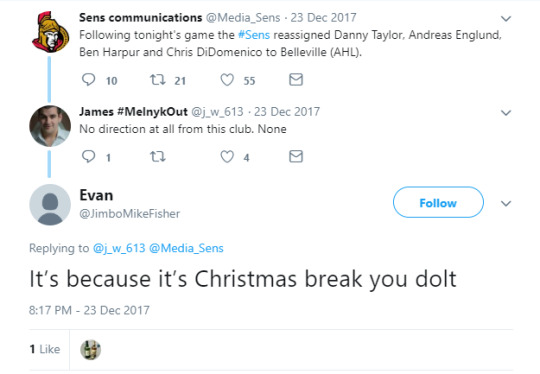This screenshot has height=374, width=540.
Task: Open the 1 Like count
Action: pos(45,349)
